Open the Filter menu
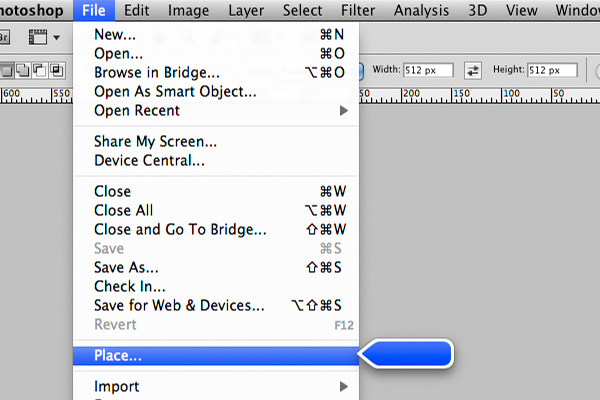Image resolution: width=600 pixels, height=400 pixels. coord(358,10)
